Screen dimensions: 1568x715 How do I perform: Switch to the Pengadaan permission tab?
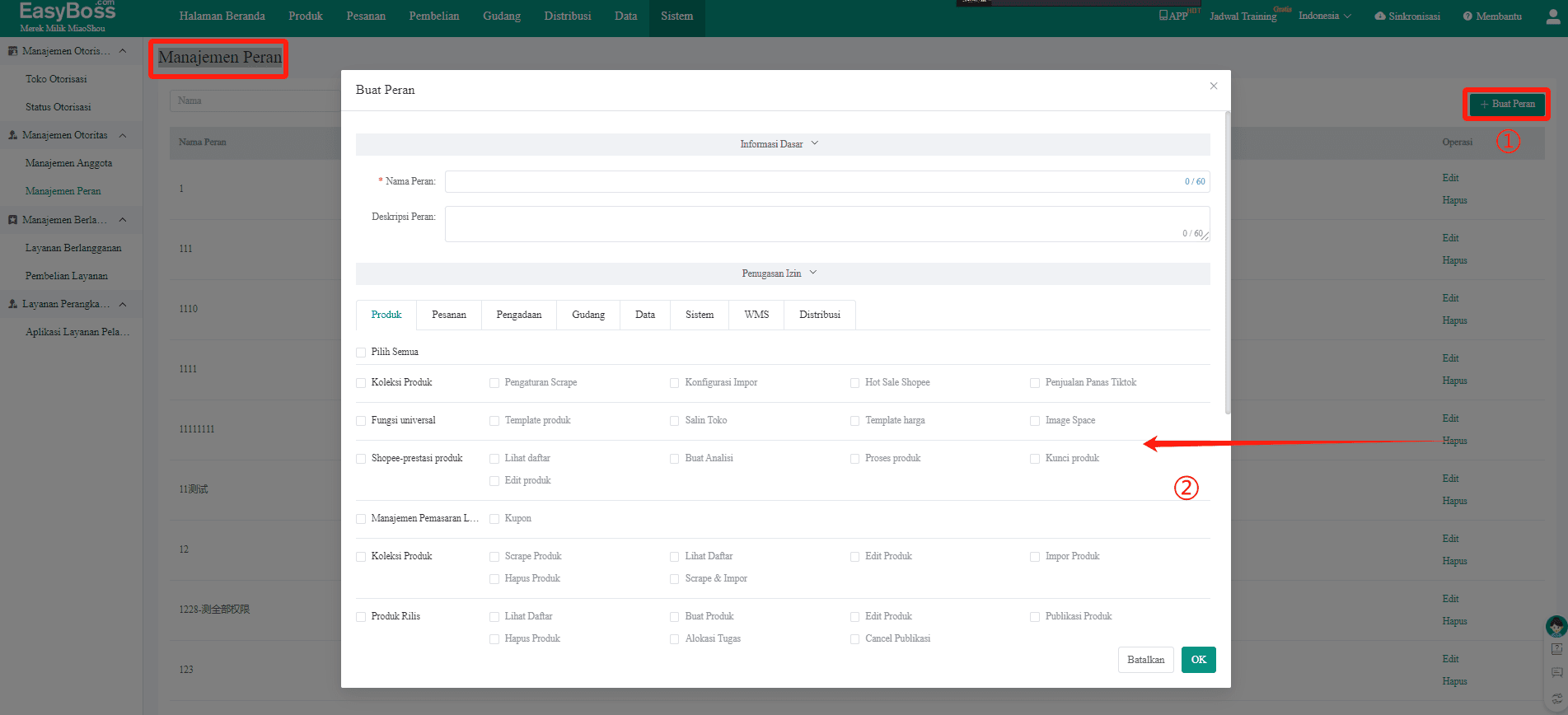(519, 315)
